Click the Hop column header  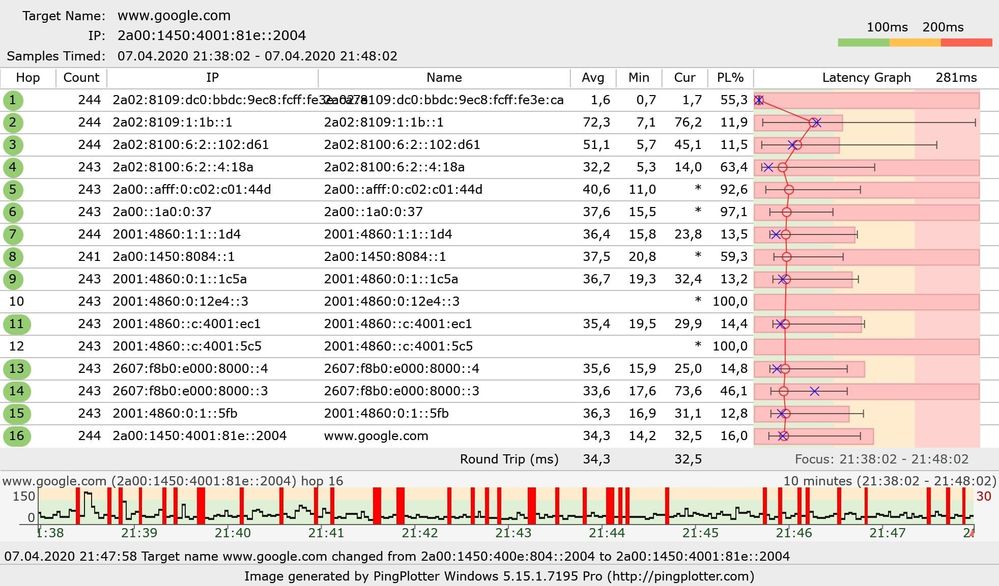(x=28, y=78)
